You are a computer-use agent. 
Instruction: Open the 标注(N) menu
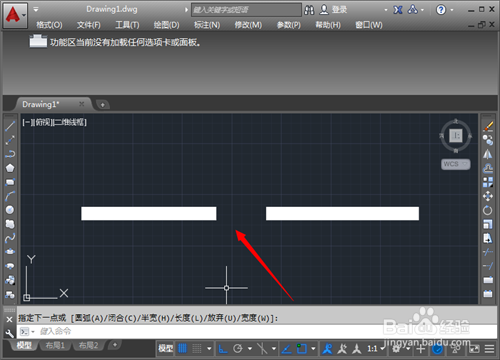(x=207, y=25)
